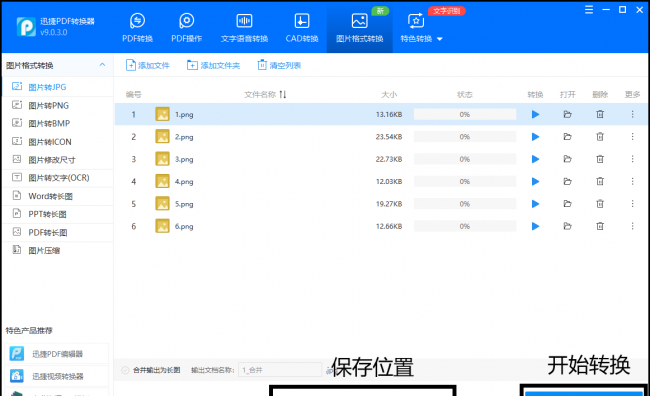Select the 3.png file row
Screen dimensions: 650x396
click(380, 159)
